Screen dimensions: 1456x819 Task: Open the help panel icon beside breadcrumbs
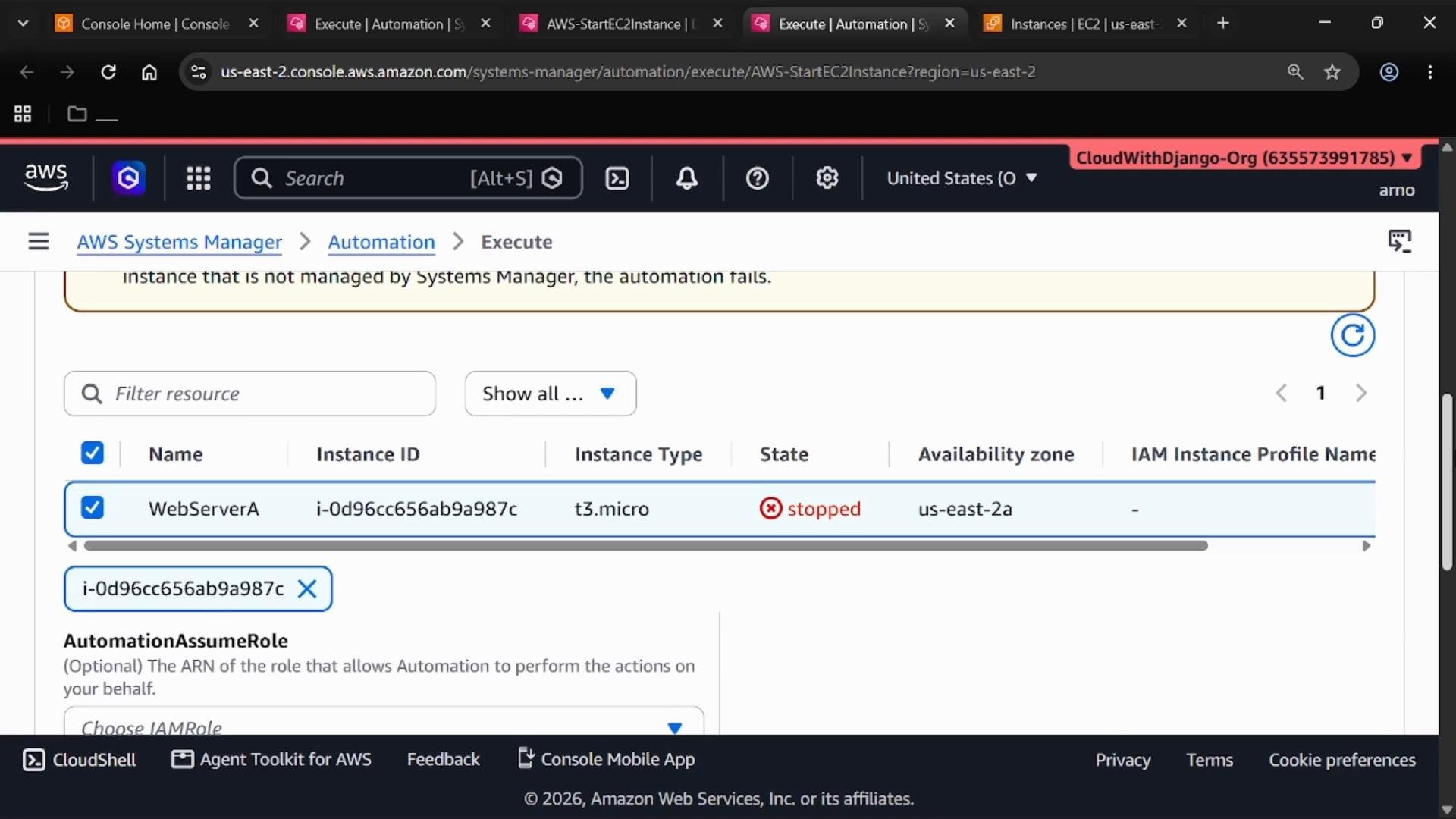(1400, 241)
